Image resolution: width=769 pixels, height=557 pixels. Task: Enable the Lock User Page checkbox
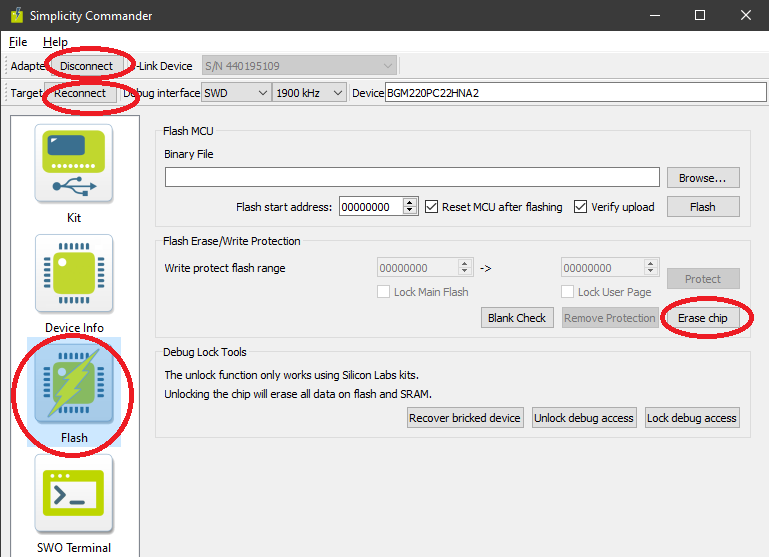tap(567, 292)
